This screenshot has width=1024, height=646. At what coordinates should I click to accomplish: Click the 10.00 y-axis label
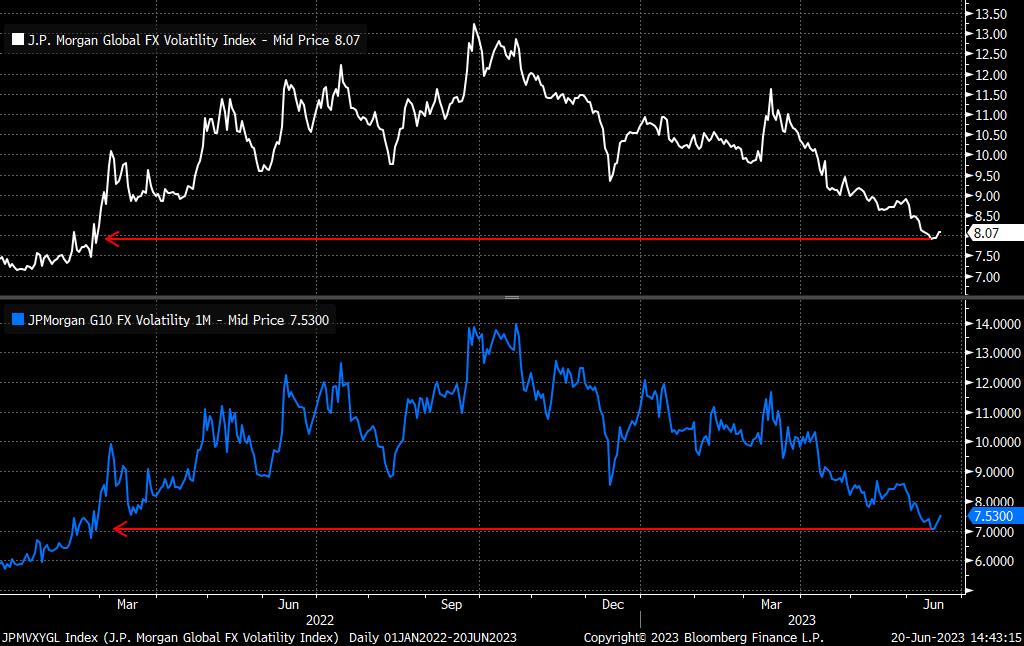[991, 155]
